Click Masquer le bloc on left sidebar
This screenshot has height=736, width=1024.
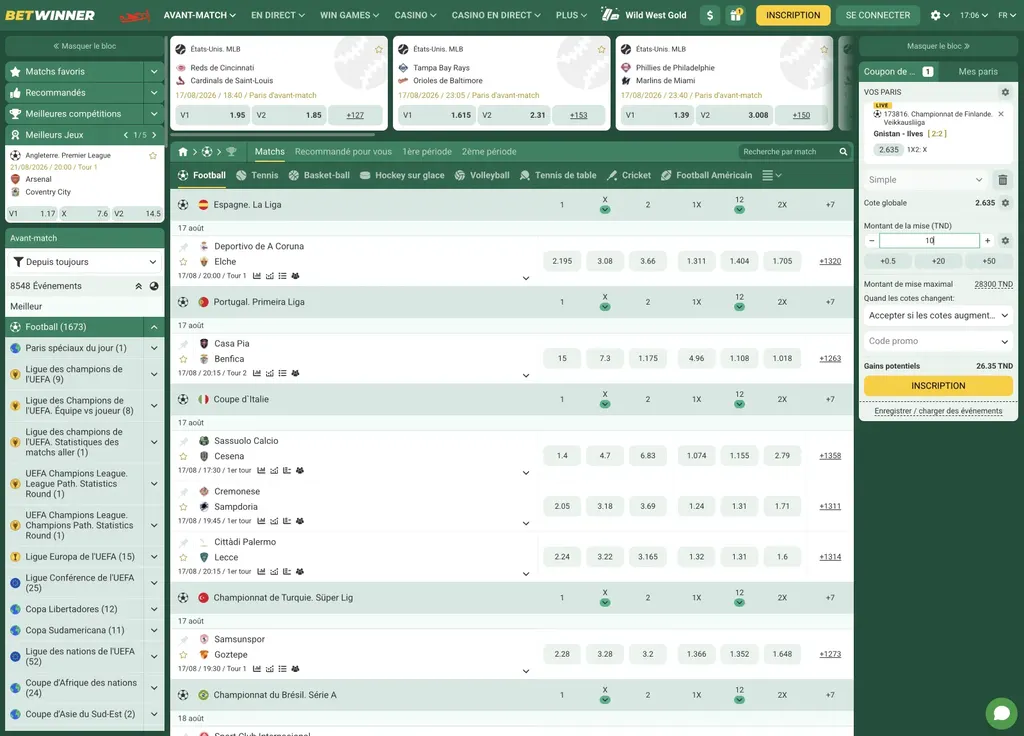click(85, 46)
